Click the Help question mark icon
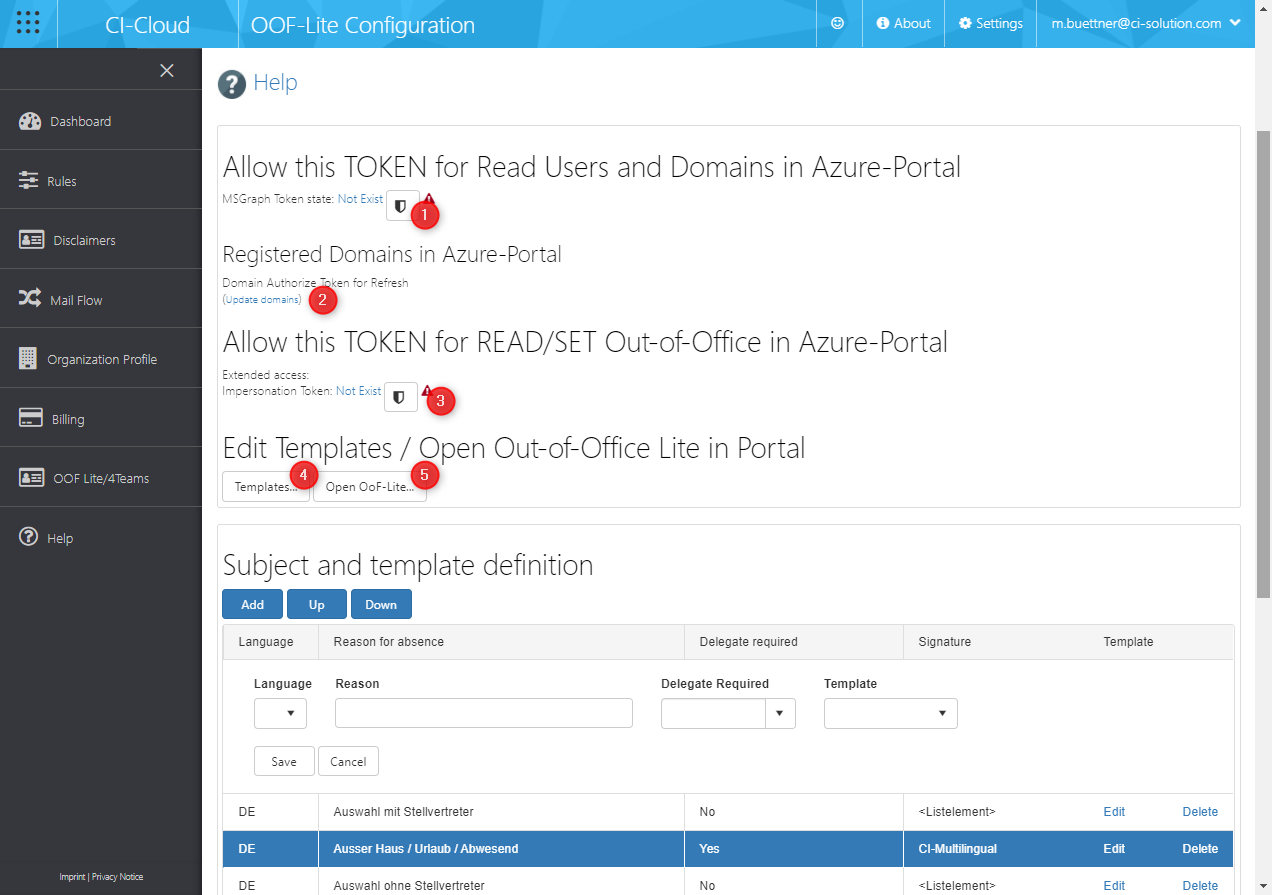1272x895 pixels. [232, 84]
